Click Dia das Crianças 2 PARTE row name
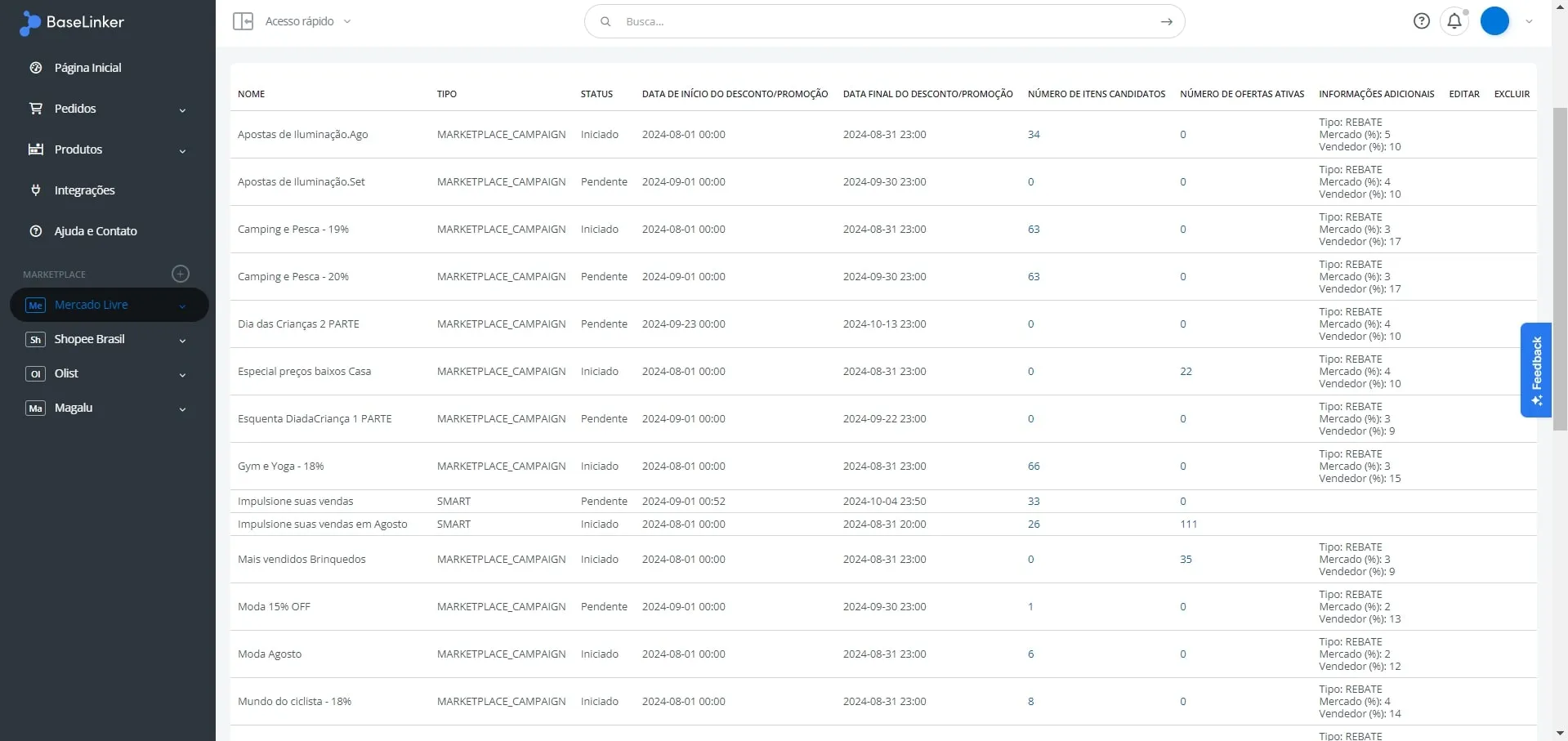 [x=298, y=324]
